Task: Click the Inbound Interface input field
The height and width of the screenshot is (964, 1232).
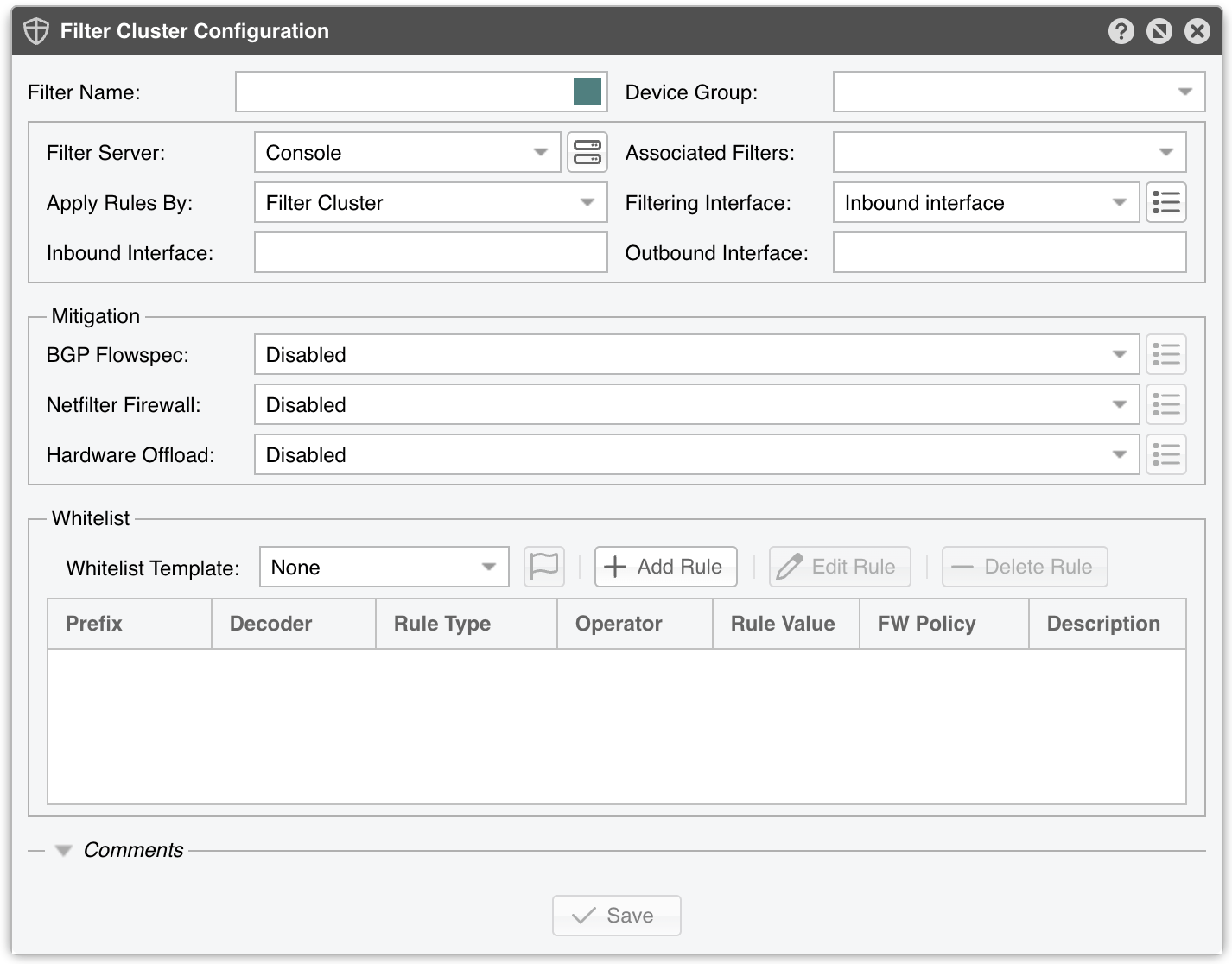Action: [x=430, y=252]
